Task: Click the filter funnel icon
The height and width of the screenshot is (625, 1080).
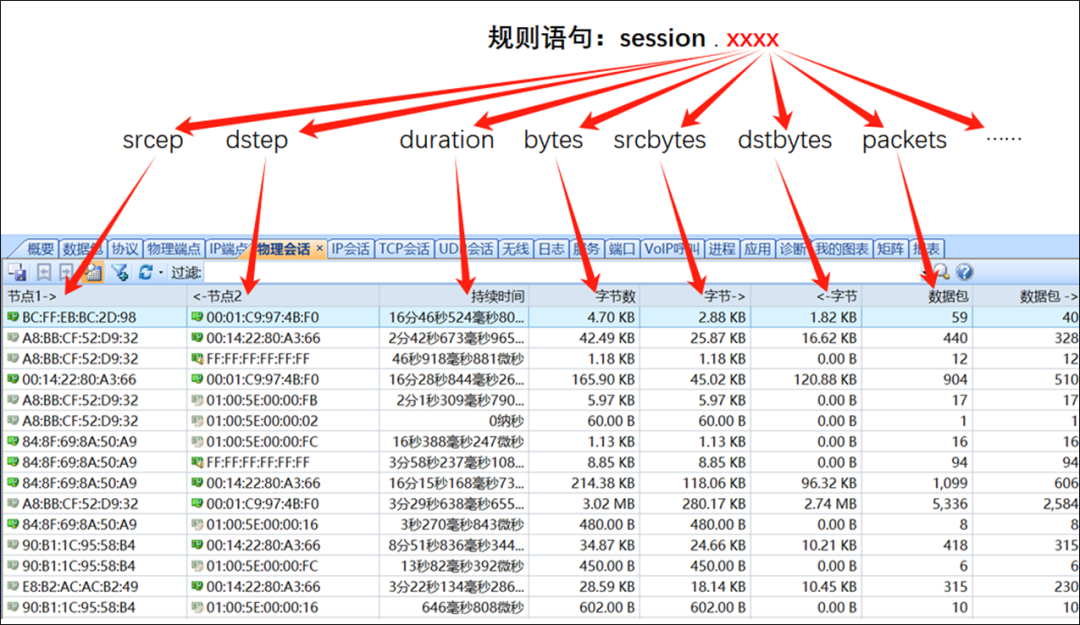Action: coord(120,272)
